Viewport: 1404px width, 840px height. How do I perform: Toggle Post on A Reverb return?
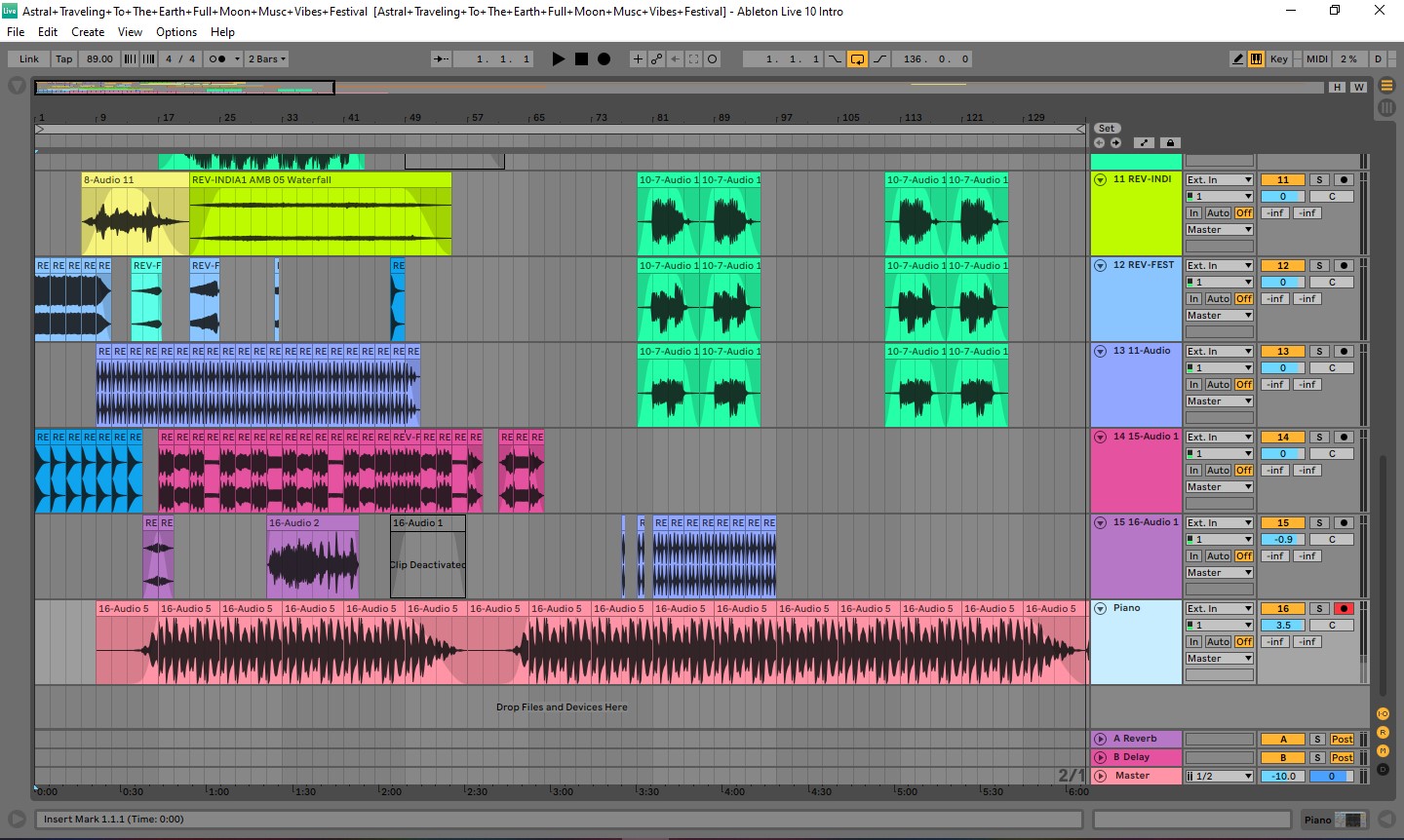click(1342, 740)
